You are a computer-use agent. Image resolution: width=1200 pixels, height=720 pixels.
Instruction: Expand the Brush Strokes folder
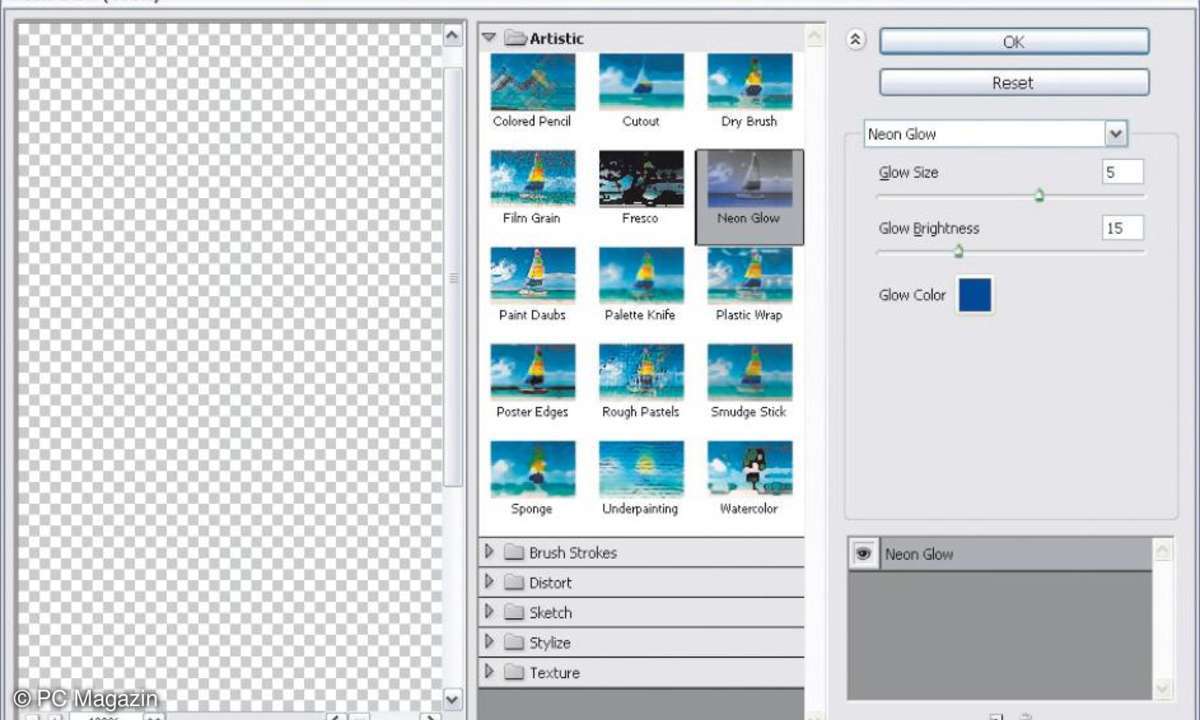pyautogui.click(x=489, y=552)
